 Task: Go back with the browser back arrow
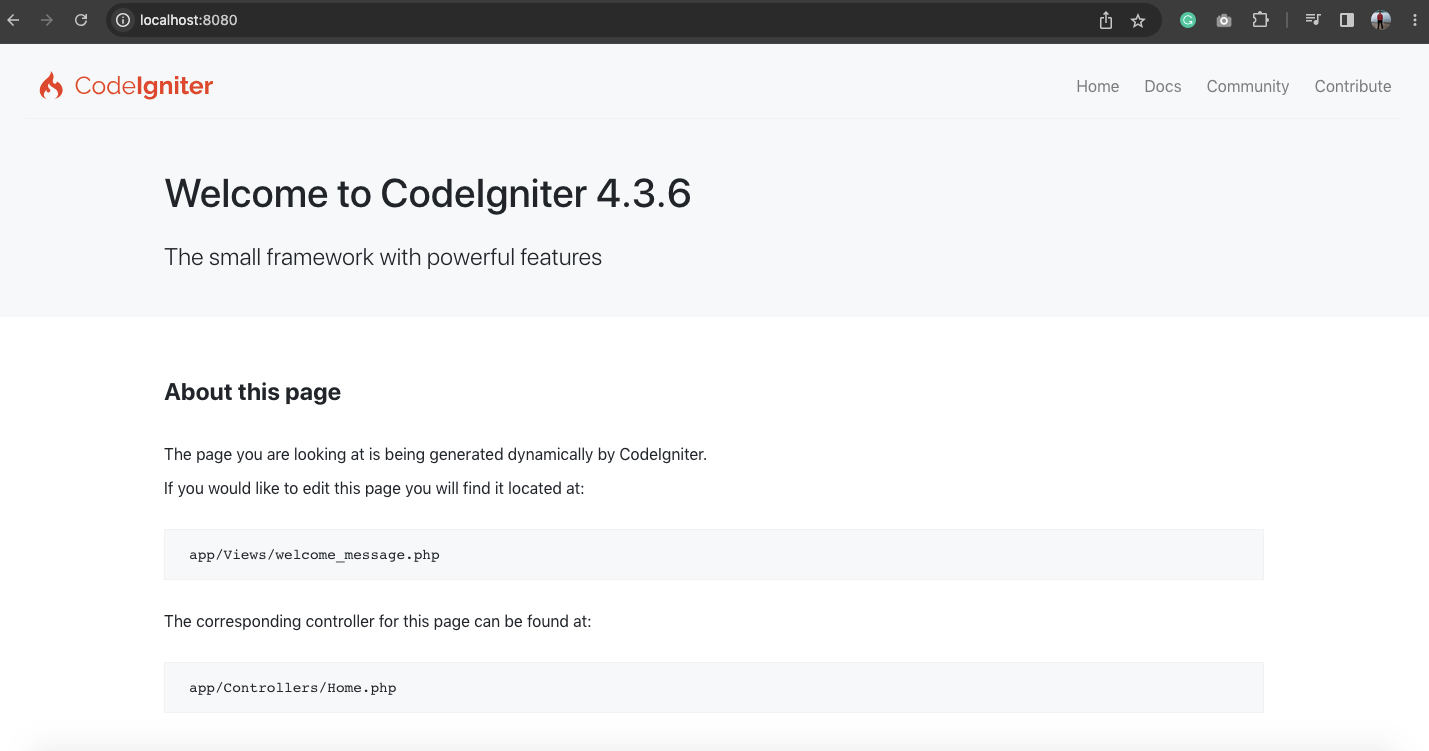tap(13, 20)
